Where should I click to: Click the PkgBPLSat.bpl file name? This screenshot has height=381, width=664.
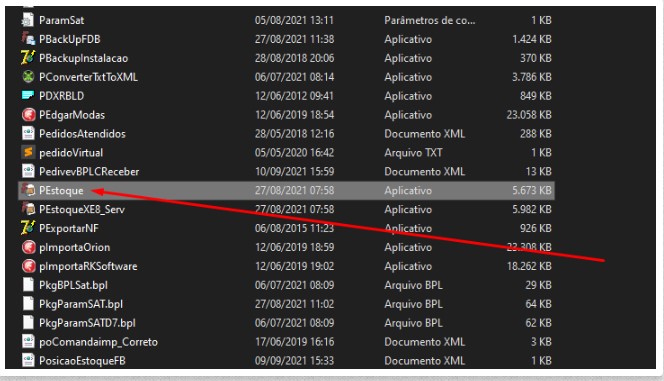coord(73,285)
